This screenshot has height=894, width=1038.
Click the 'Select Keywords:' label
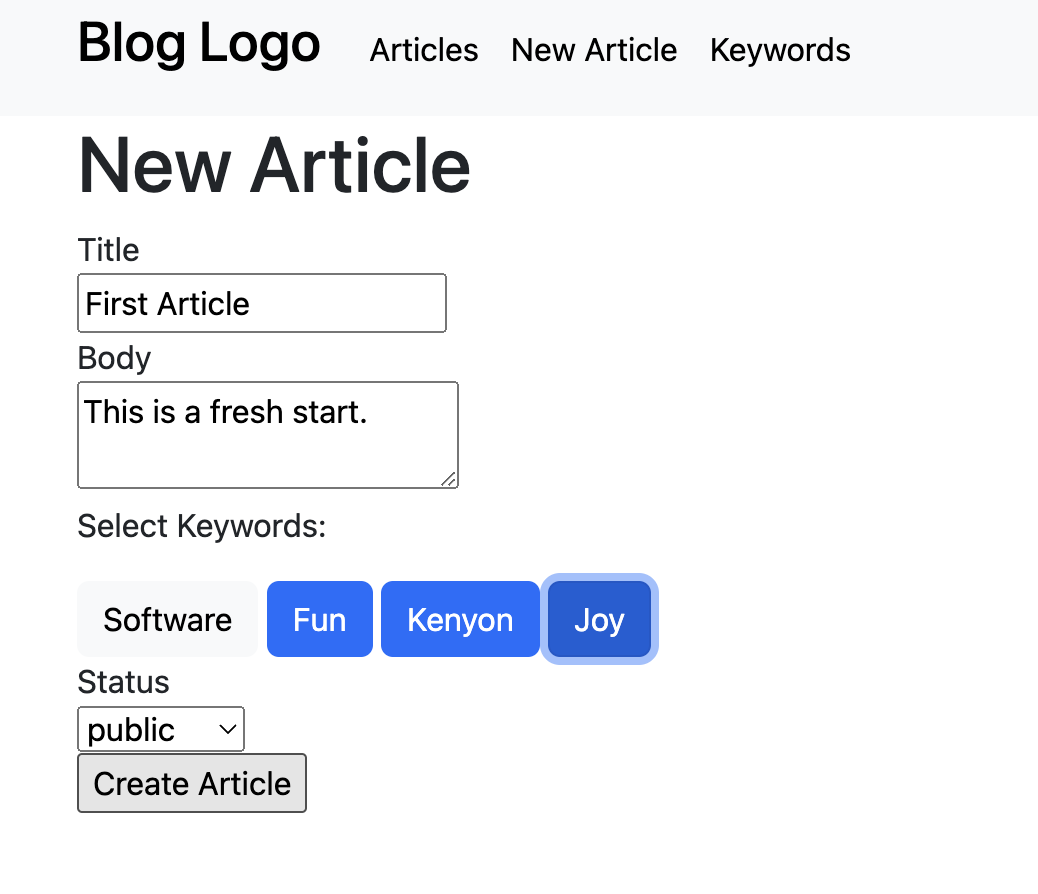(x=202, y=526)
